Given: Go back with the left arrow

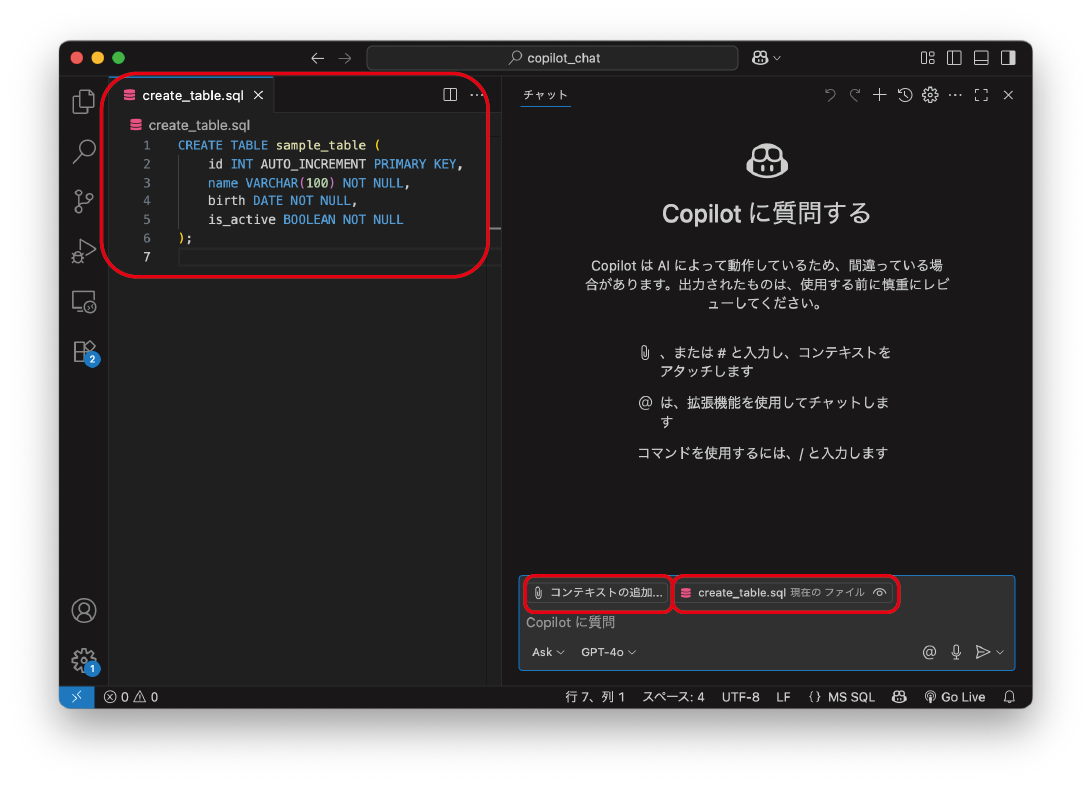Looking at the screenshot, I should click(317, 58).
